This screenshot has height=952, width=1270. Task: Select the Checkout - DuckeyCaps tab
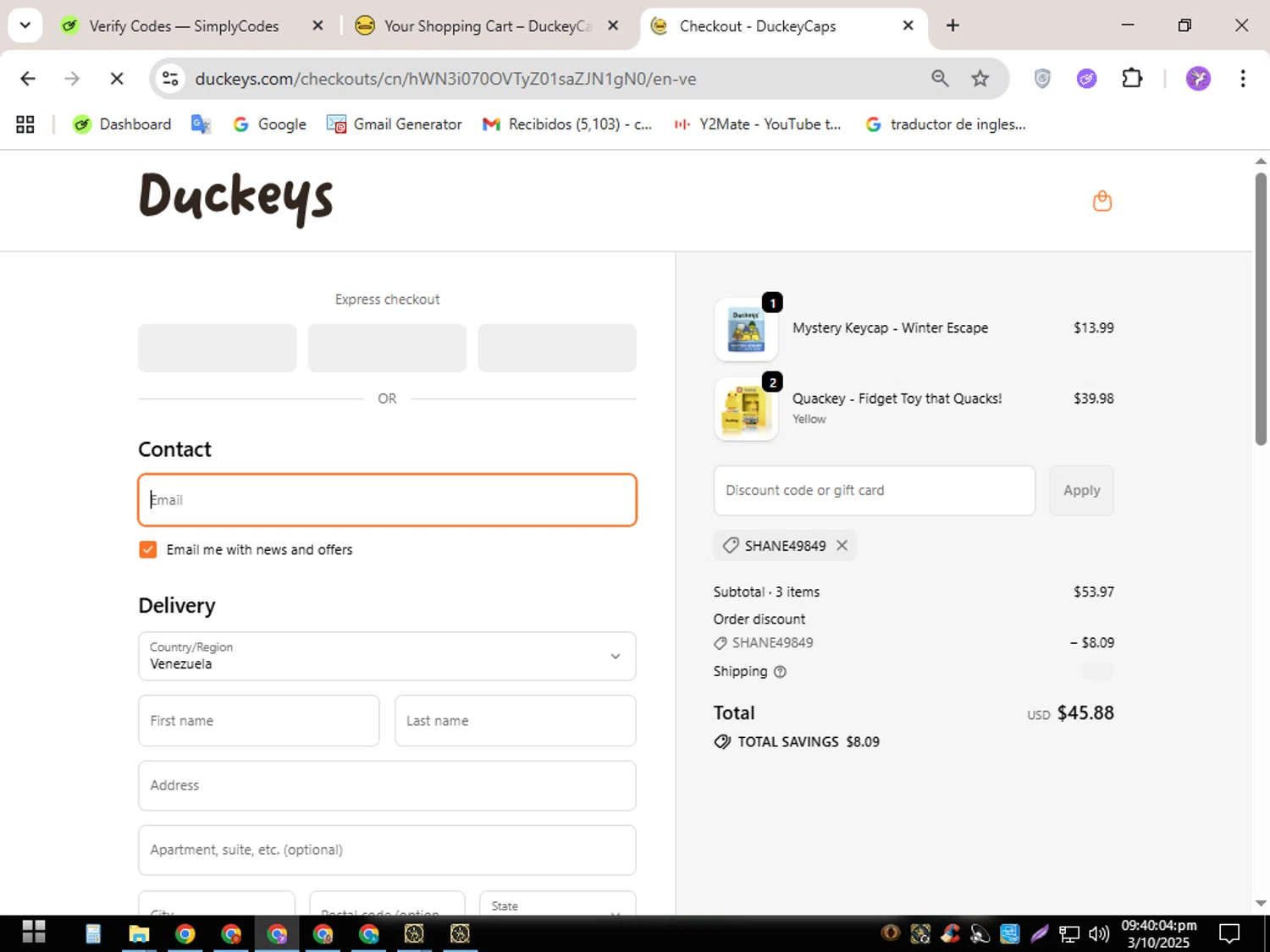tap(758, 26)
